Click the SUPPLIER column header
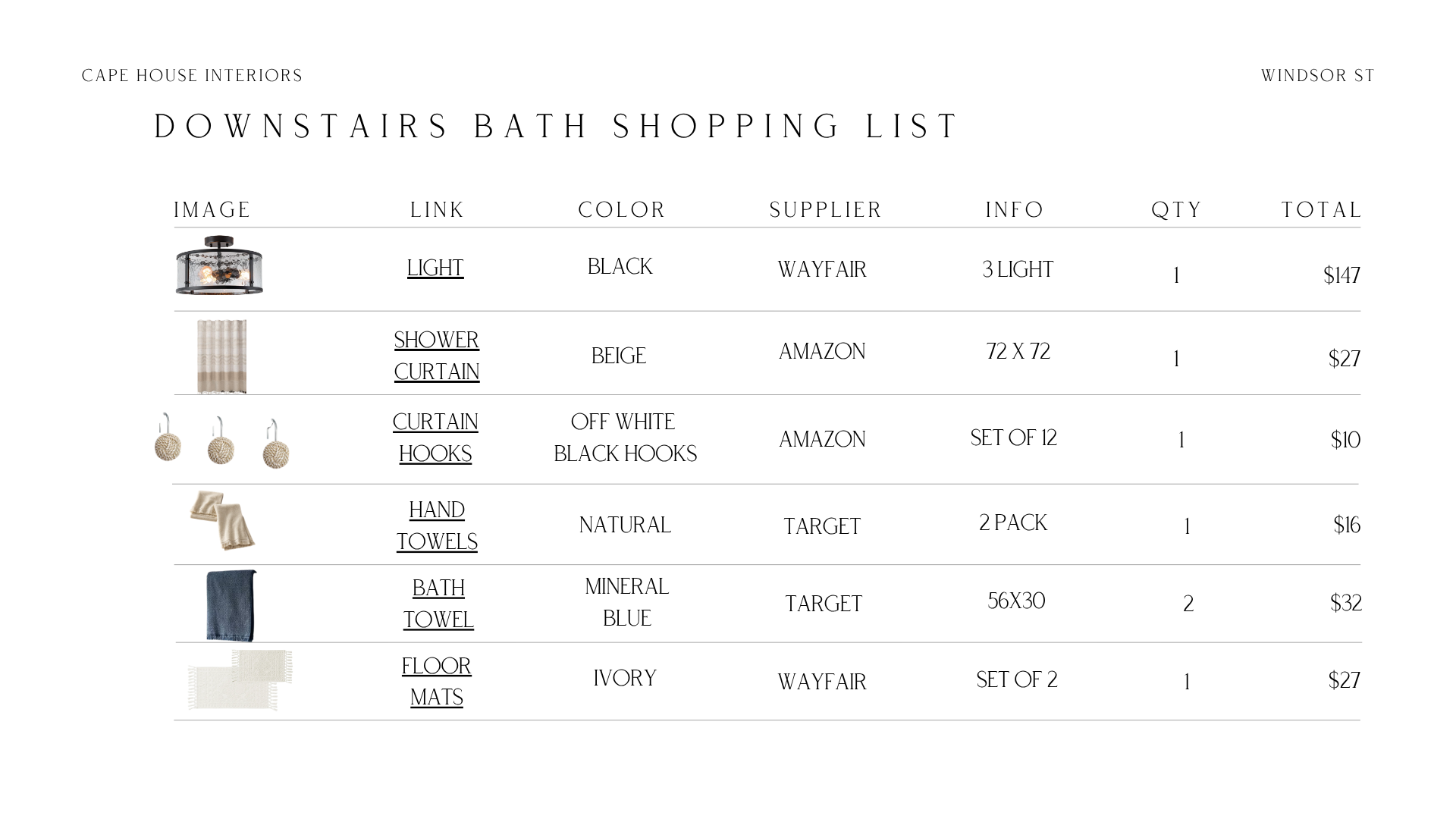 point(826,210)
